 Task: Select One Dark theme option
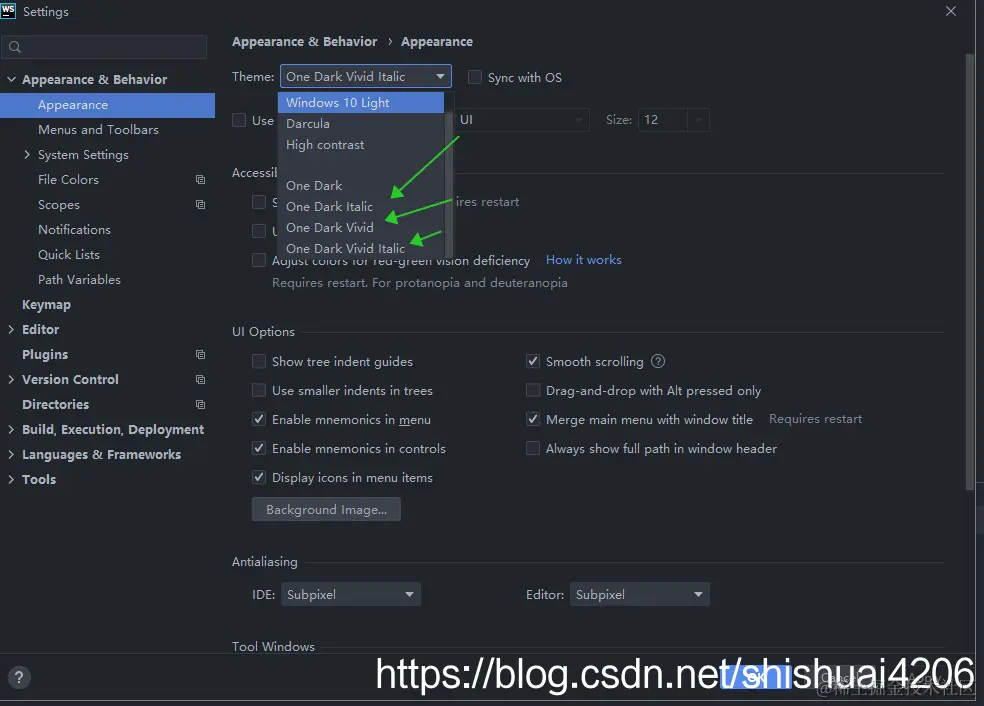[x=361, y=186]
